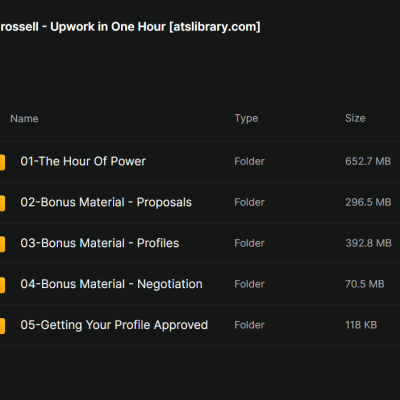The height and width of the screenshot is (400, 400).
Task: Click the 392.8 MB size value
Action: [368, 243]
